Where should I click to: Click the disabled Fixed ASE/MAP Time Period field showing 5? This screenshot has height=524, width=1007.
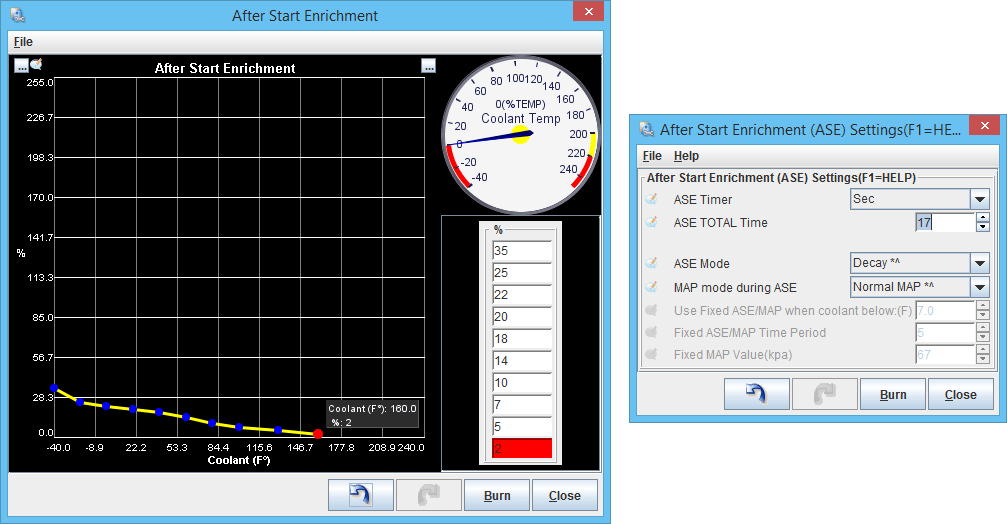[945, 333]
